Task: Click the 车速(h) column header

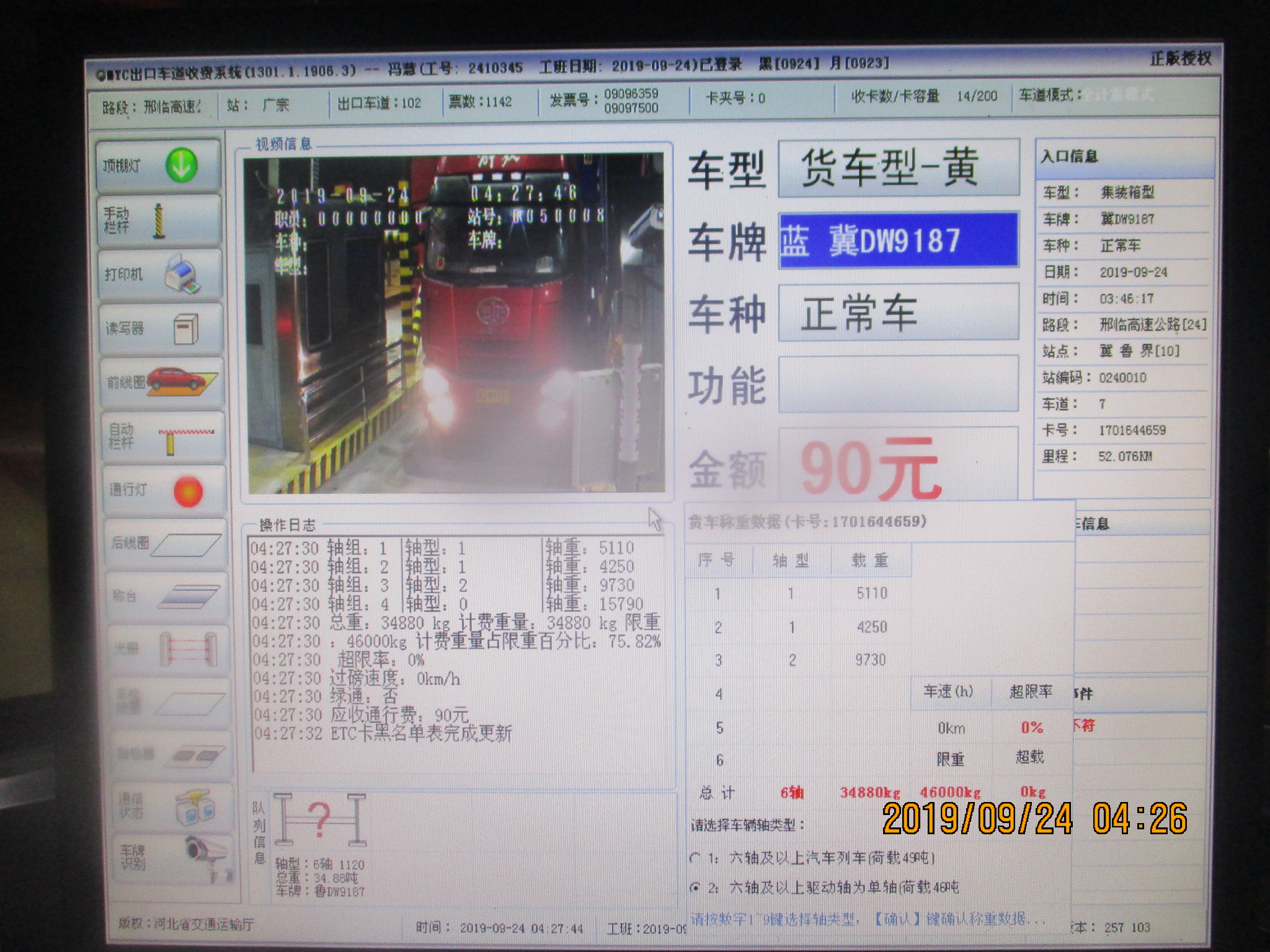Action: (949, 692)
